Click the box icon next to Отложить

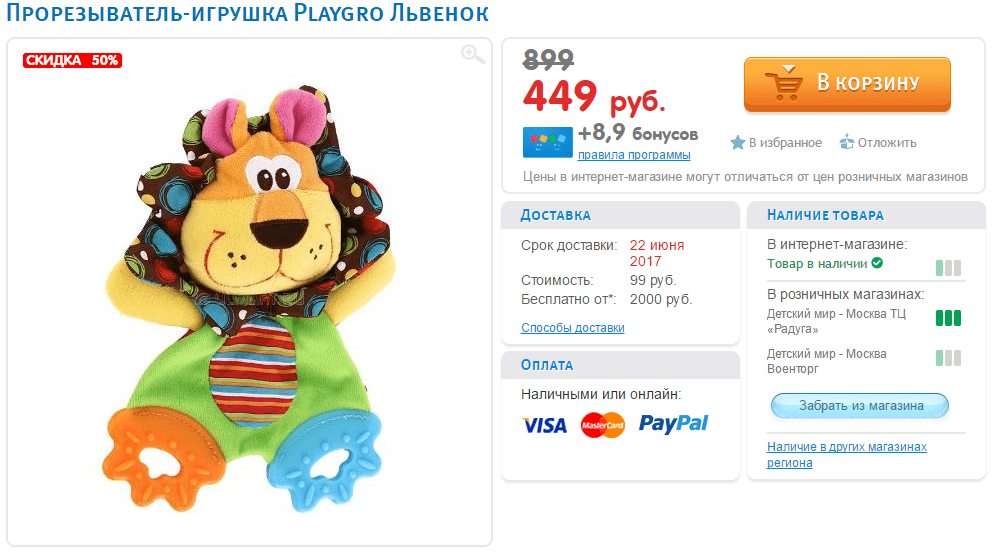pos(846,142)
